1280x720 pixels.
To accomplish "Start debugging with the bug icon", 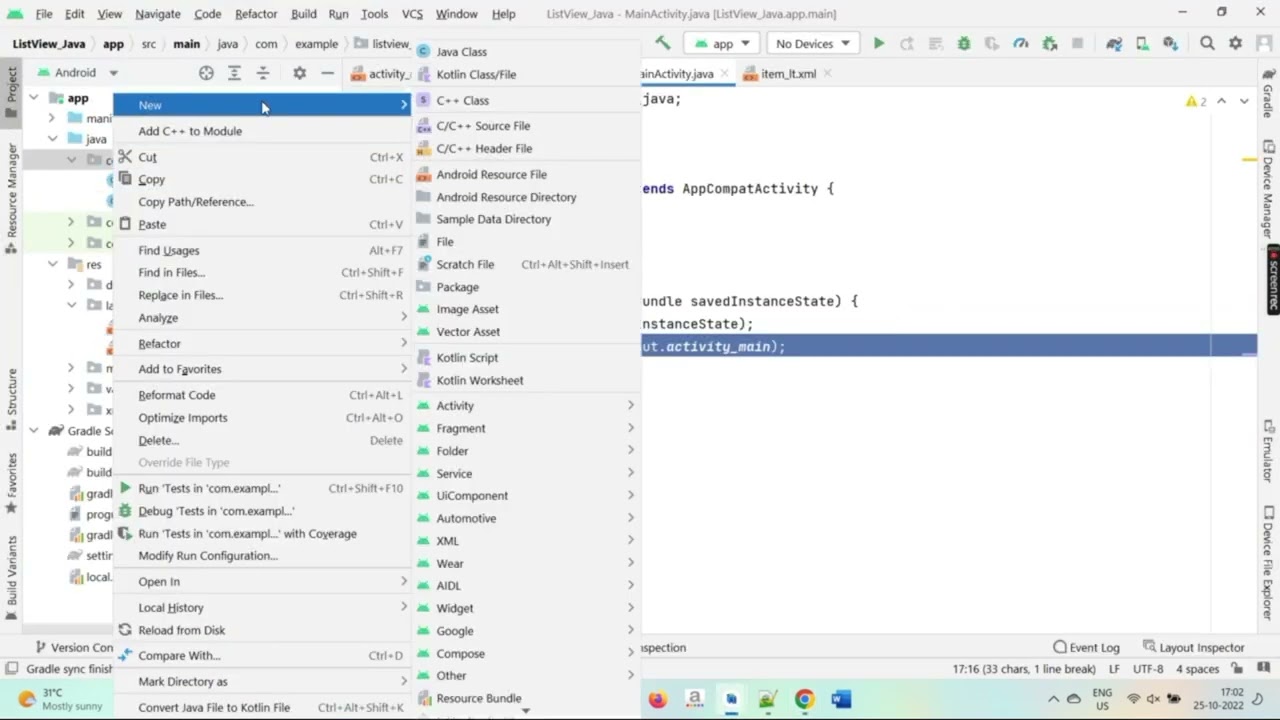I will (963, 43).
